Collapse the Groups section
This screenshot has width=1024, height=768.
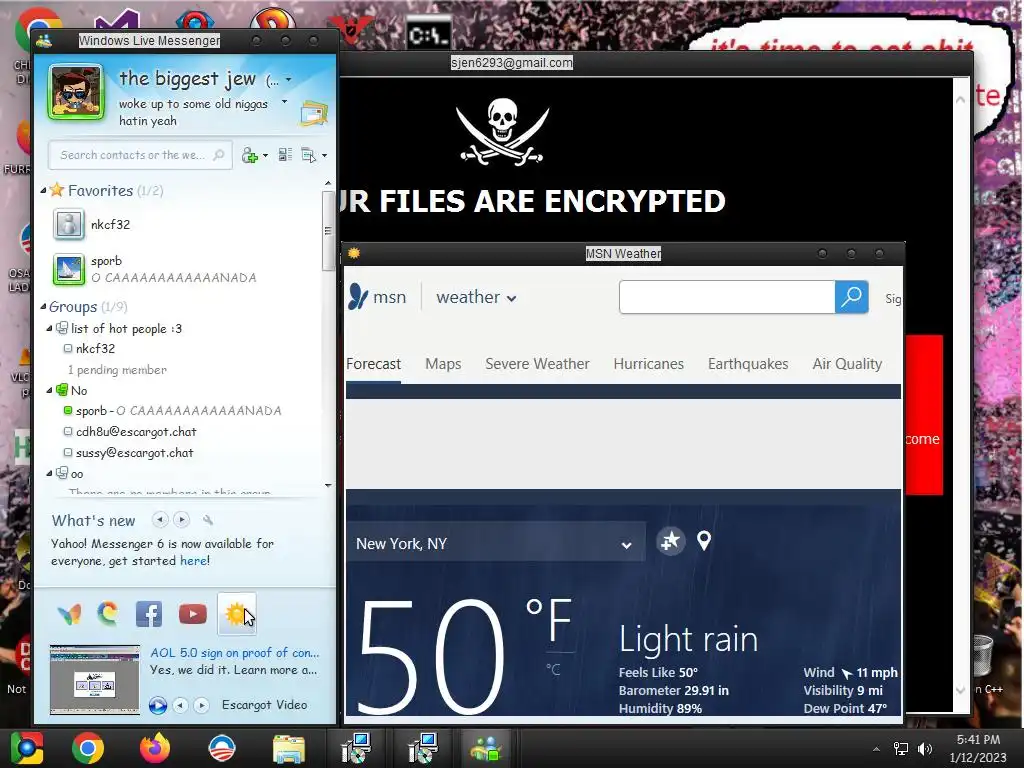coord(43,306)
